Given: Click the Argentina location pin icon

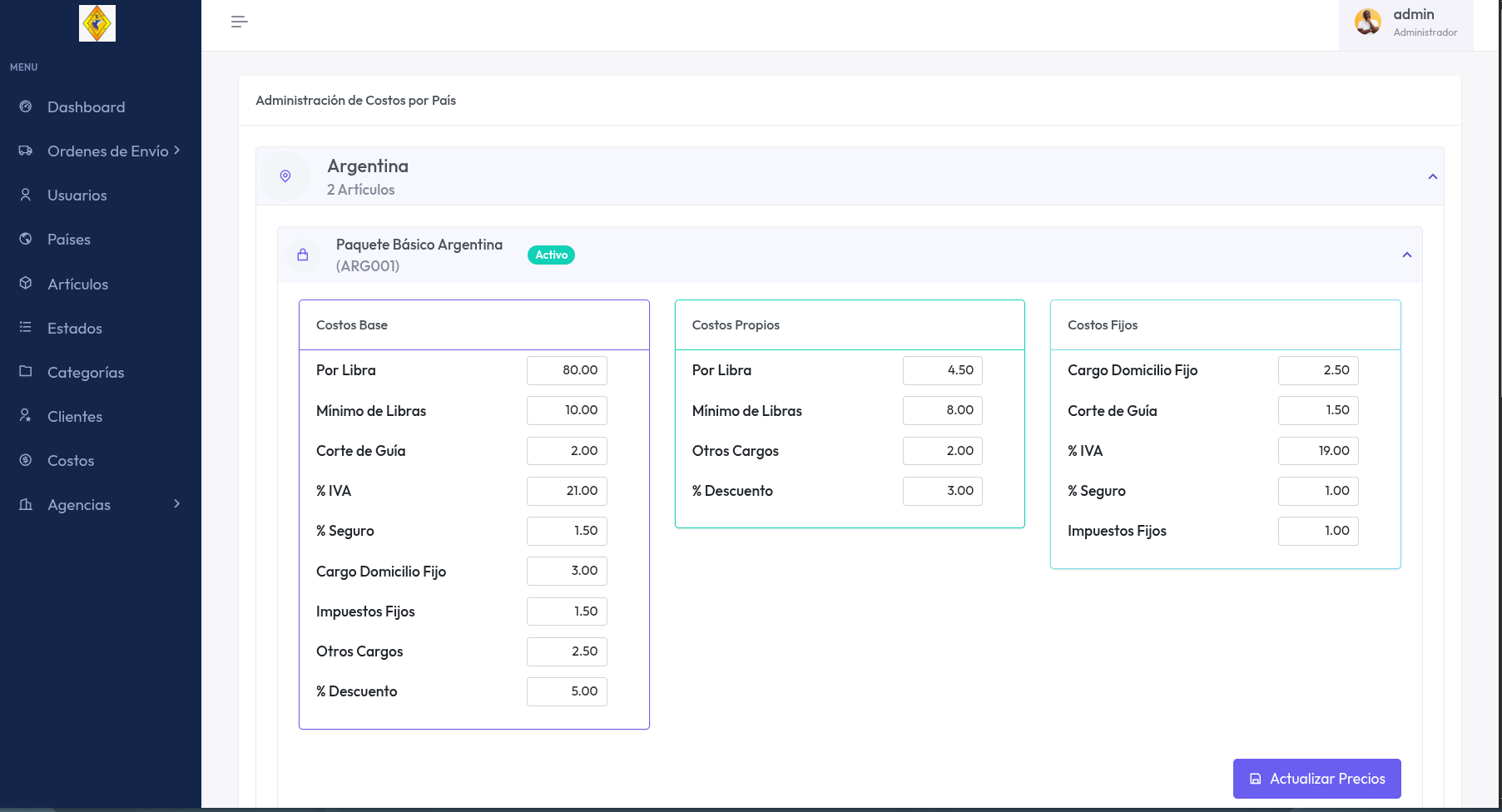Looking at the screenshot, I should coord(285,176).
